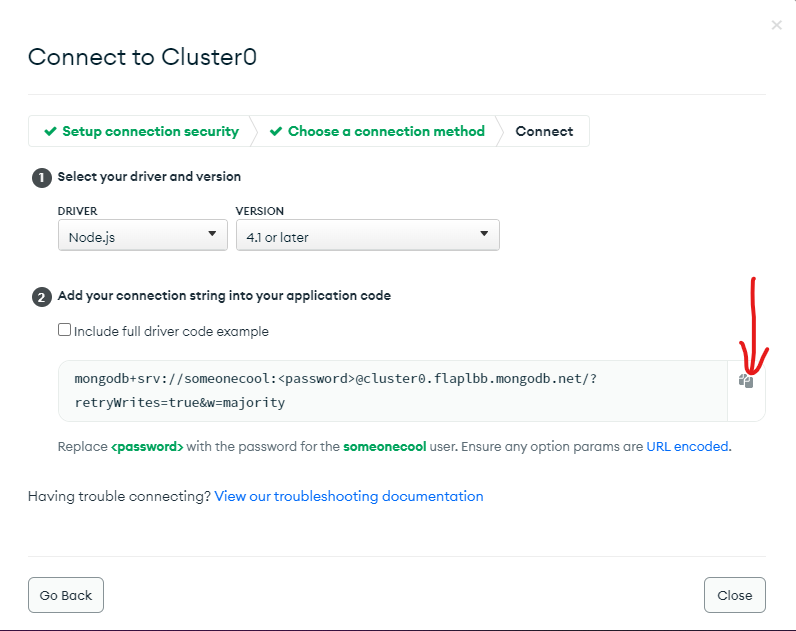Open View our troubleshooting documentation link
The image size is (796, 631).
click(x=349, y=496)
